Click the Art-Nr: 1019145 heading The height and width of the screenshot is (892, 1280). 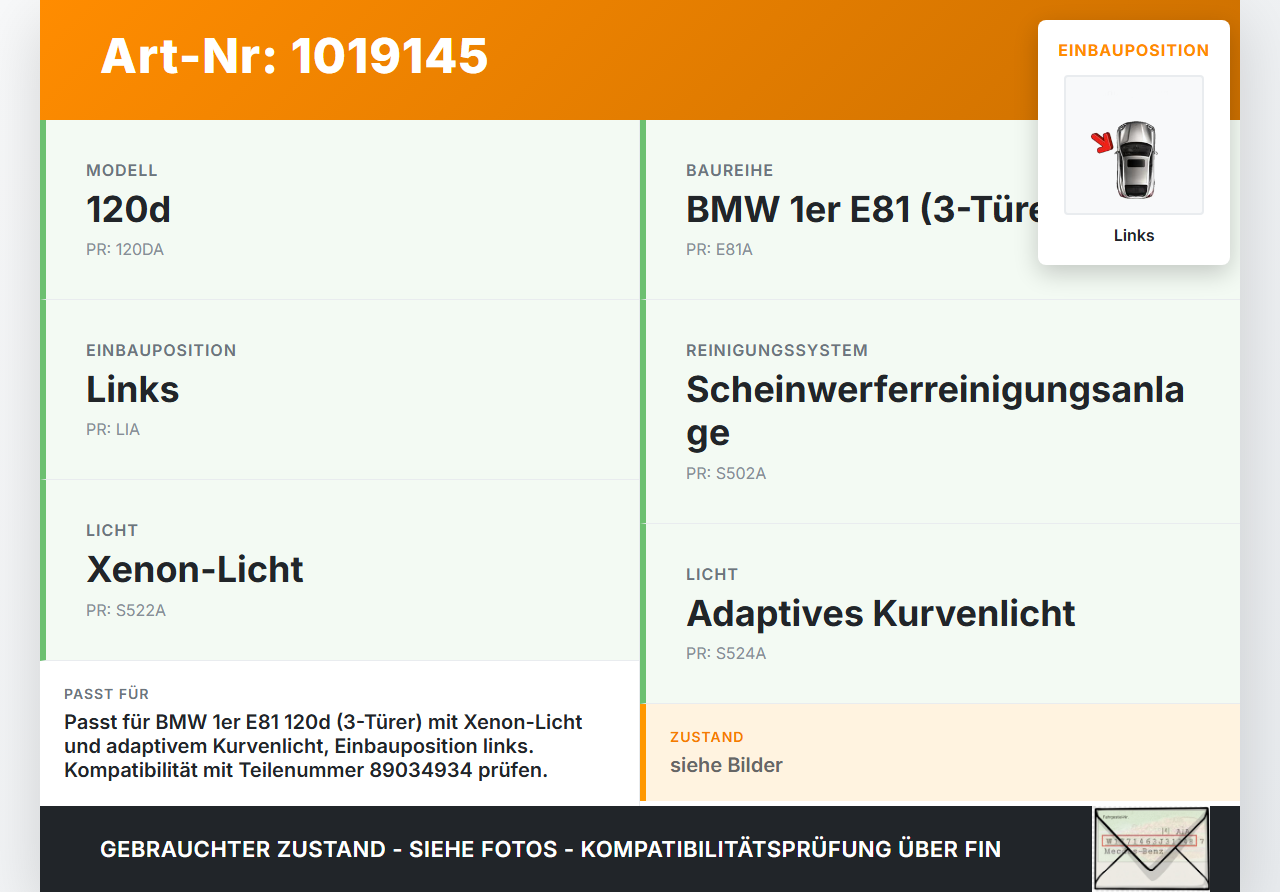click(x=294, y=57)
